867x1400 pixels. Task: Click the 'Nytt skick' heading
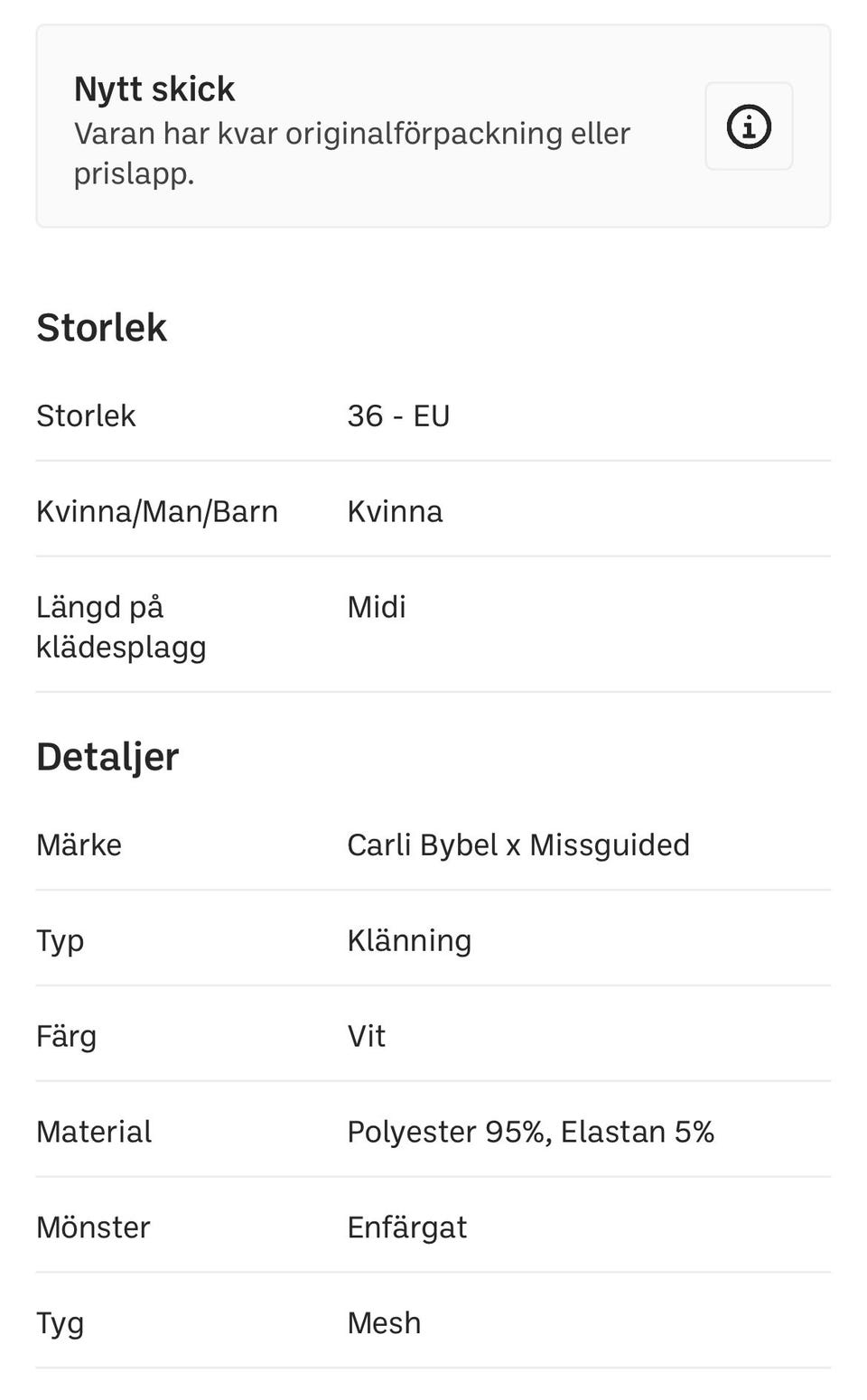tap(154, 89)
